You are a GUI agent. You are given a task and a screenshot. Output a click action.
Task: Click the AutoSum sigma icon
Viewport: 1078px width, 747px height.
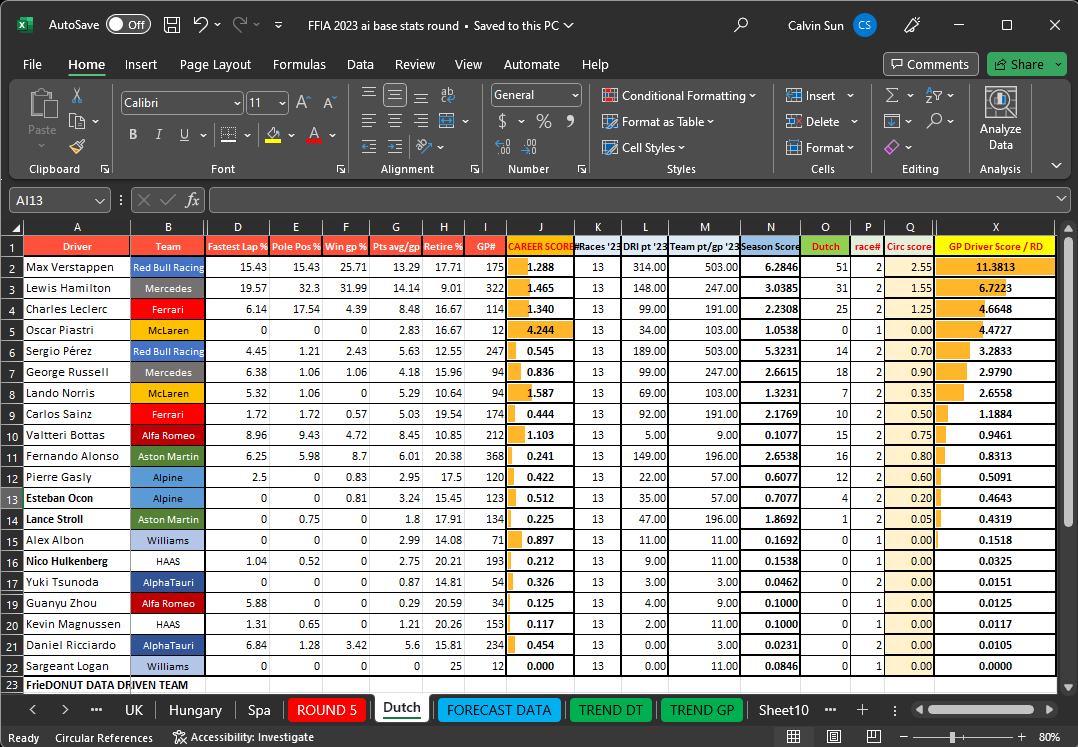pos(892,96)
